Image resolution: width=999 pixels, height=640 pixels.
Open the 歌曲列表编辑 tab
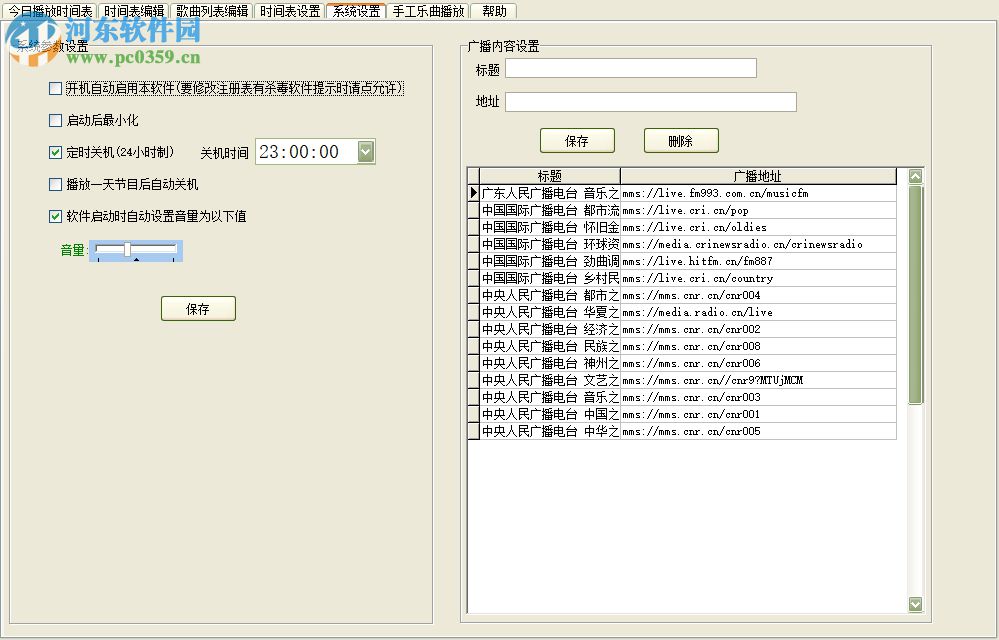(x=212, y=11)
